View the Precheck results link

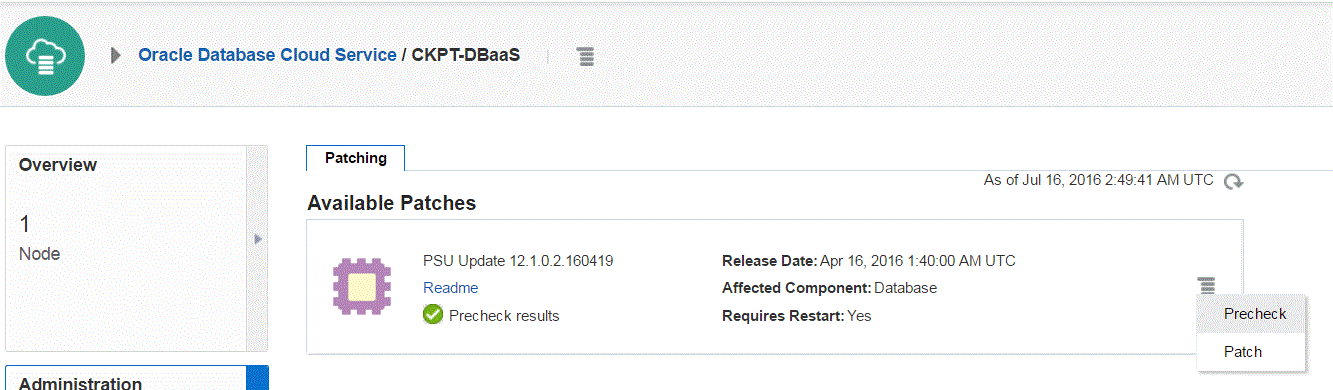click(x=504, y=316)
